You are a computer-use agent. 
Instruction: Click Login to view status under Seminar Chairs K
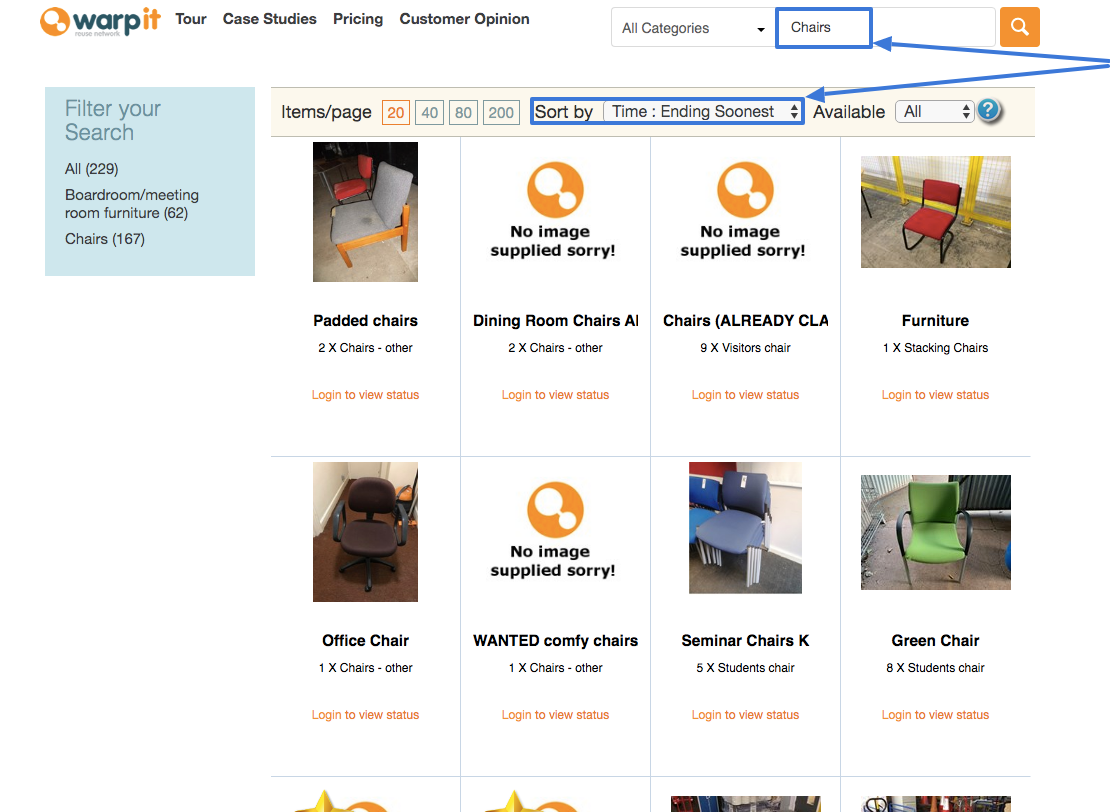click(x=745, y=715)
